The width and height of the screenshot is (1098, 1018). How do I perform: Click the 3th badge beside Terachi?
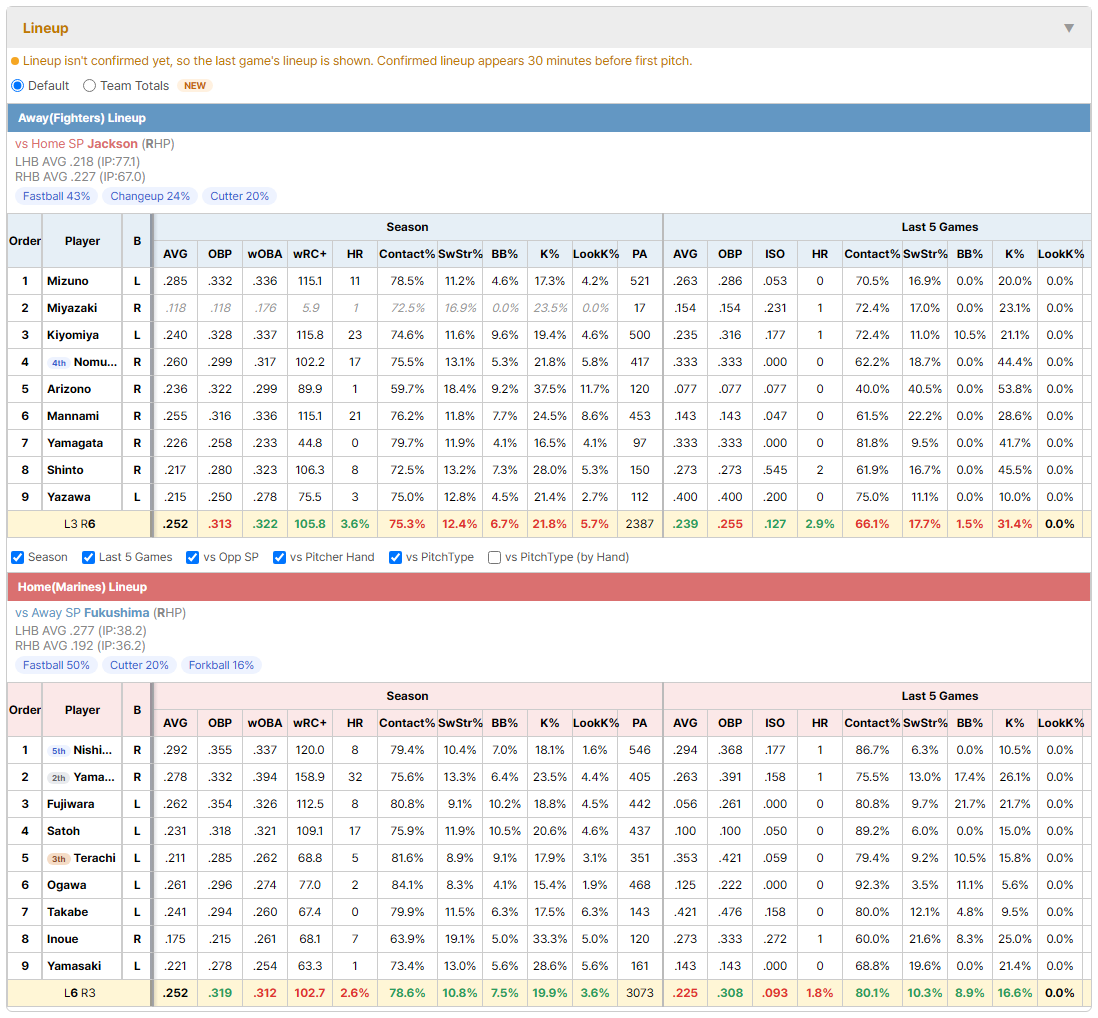coord(59,858)
